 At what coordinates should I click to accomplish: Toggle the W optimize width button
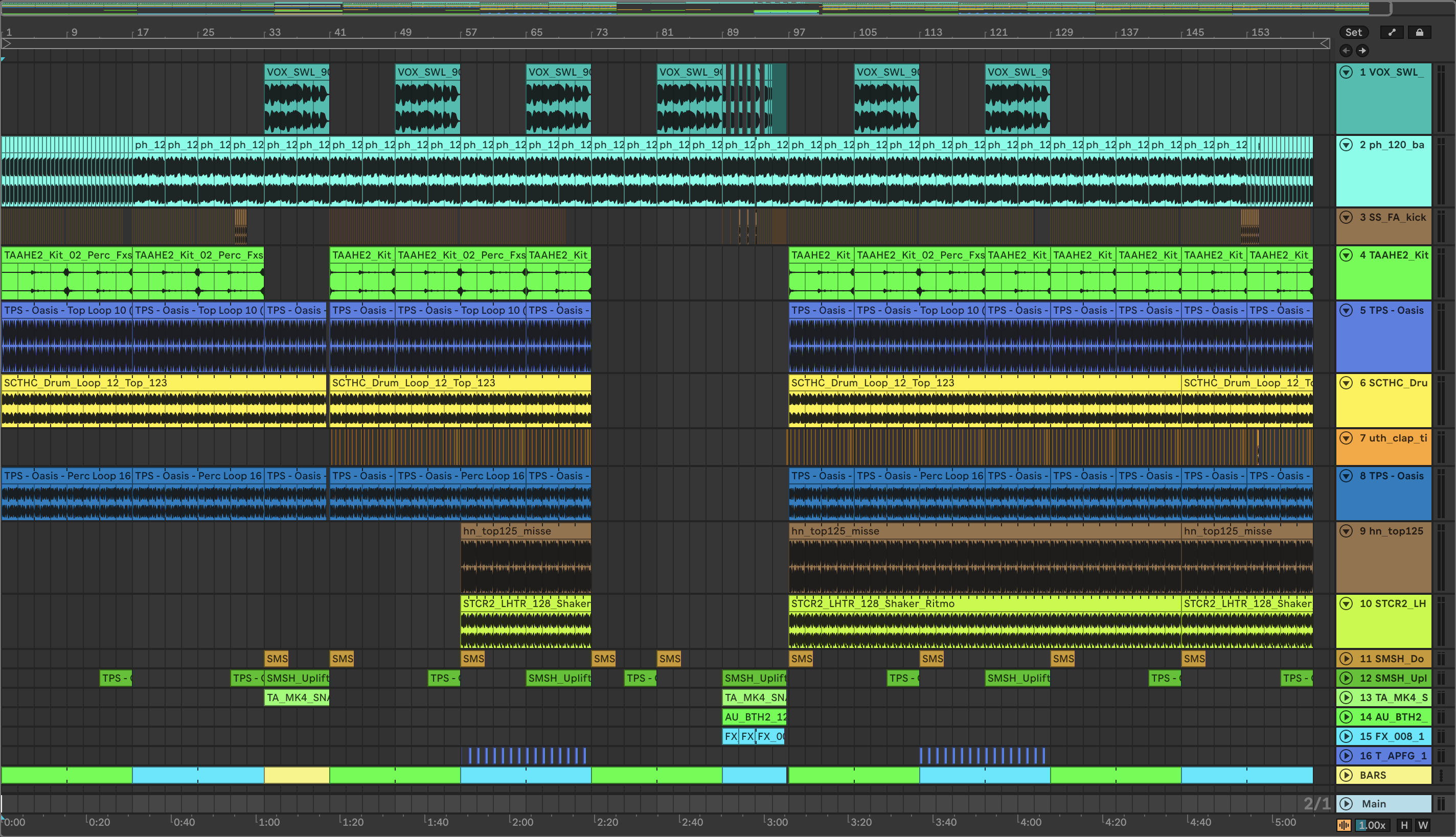tap(1423, 825)
